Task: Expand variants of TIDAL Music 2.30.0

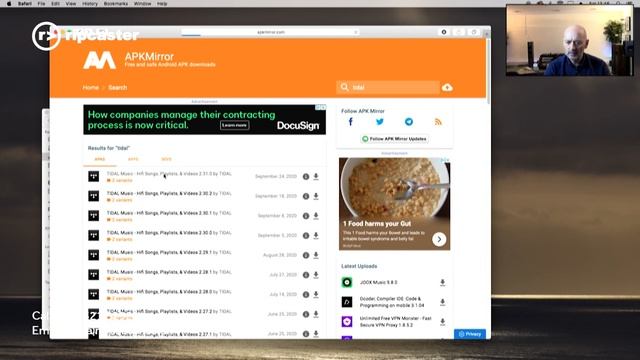Action: 120,239
